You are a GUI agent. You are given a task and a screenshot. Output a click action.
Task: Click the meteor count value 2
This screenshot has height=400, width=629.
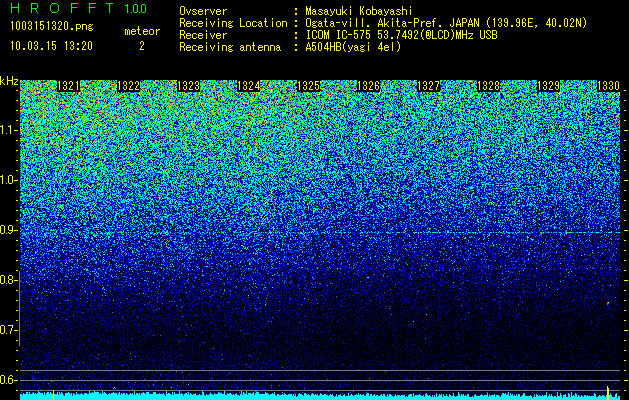[142, 46]
